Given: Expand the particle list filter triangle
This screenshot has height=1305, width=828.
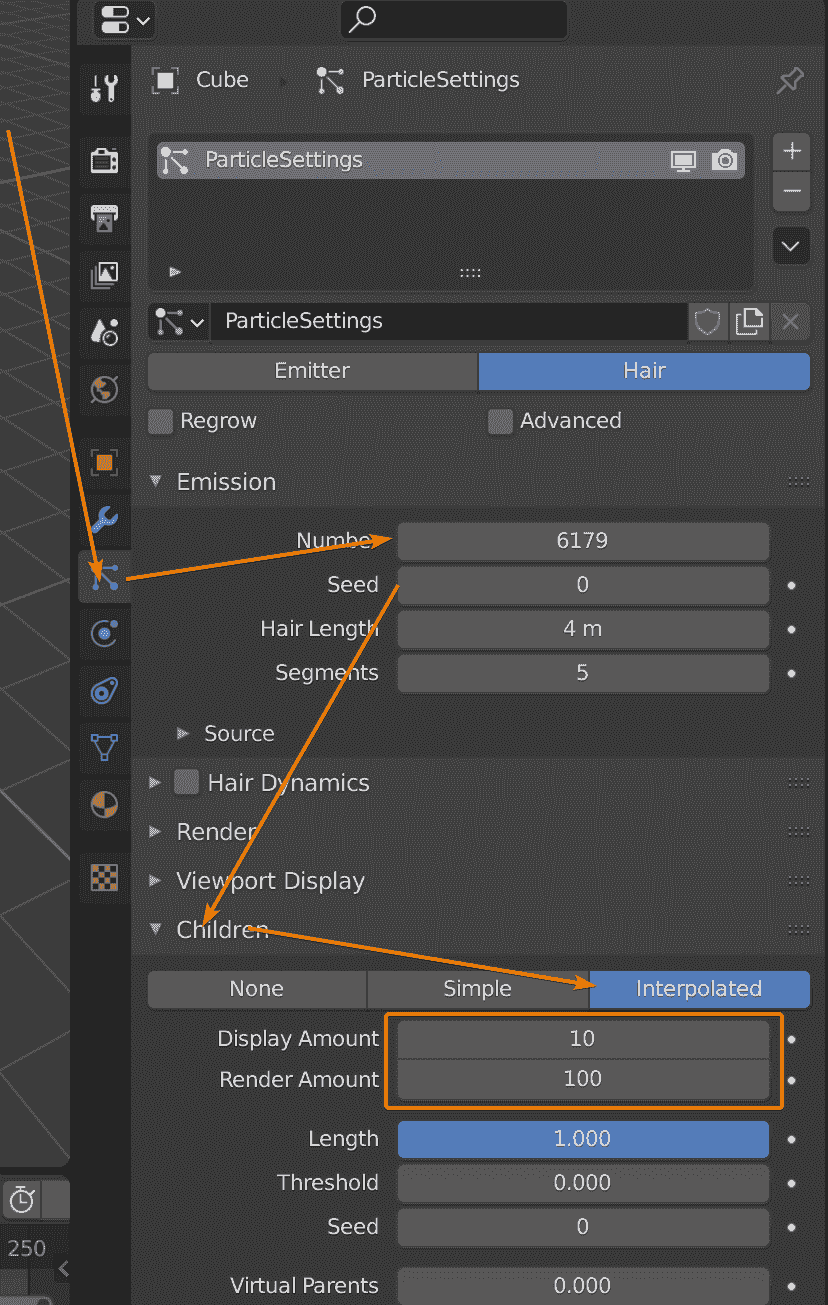Looking at the screenshot, I should point(175,271).
